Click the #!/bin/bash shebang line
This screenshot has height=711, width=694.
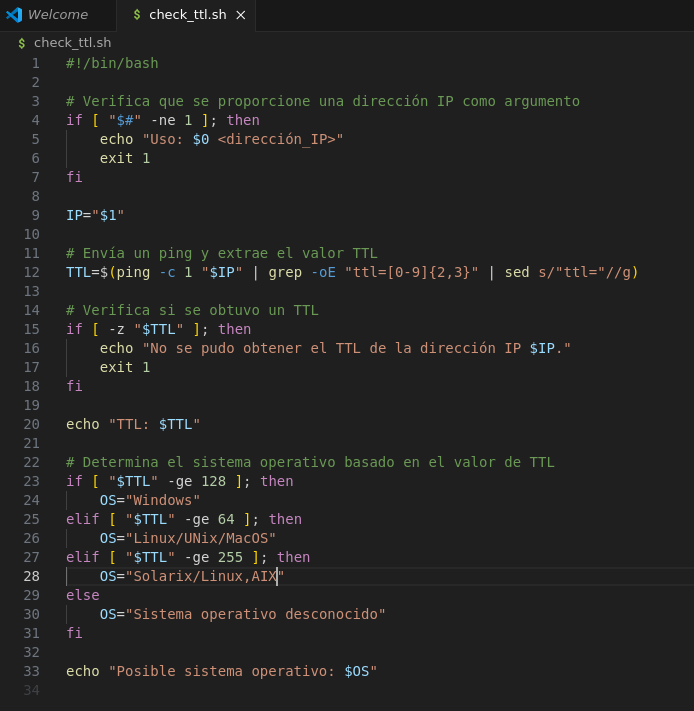point(112,63)
